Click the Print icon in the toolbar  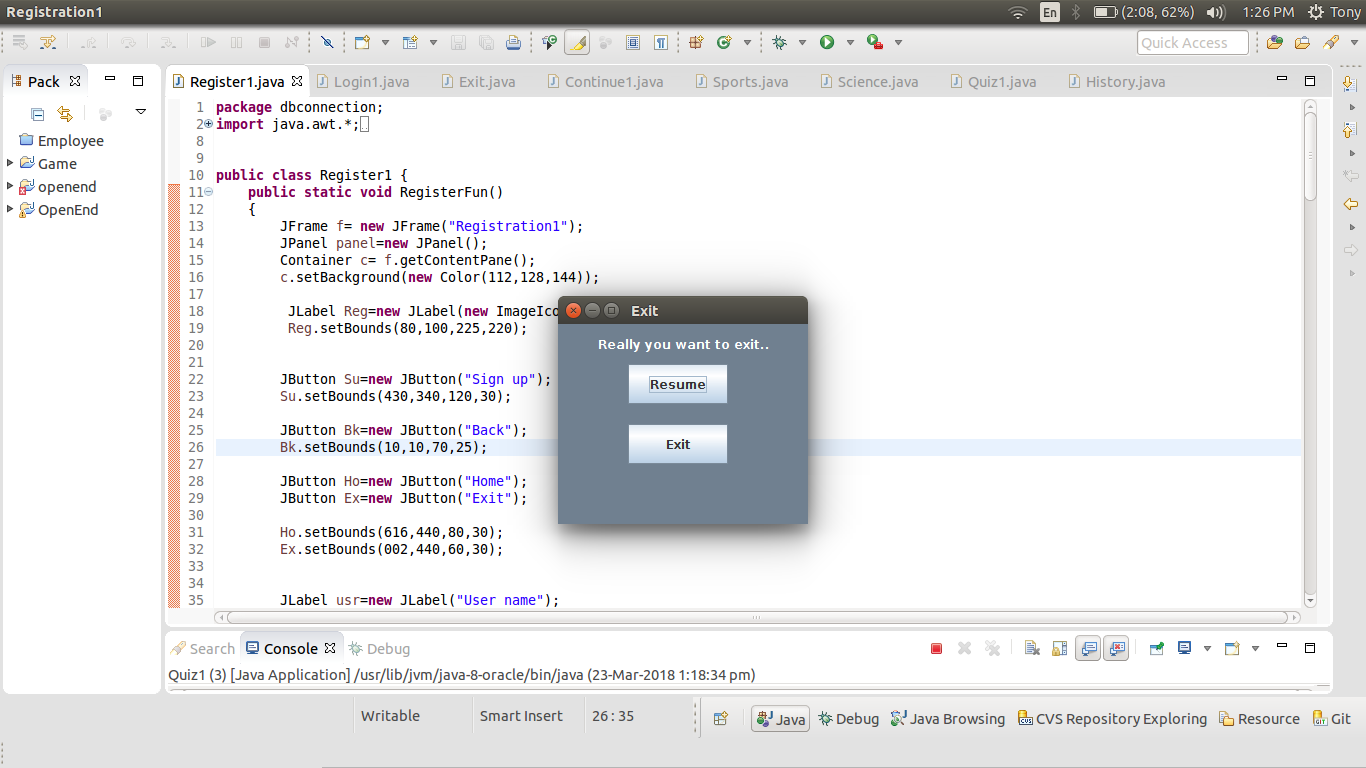point(512,42)
